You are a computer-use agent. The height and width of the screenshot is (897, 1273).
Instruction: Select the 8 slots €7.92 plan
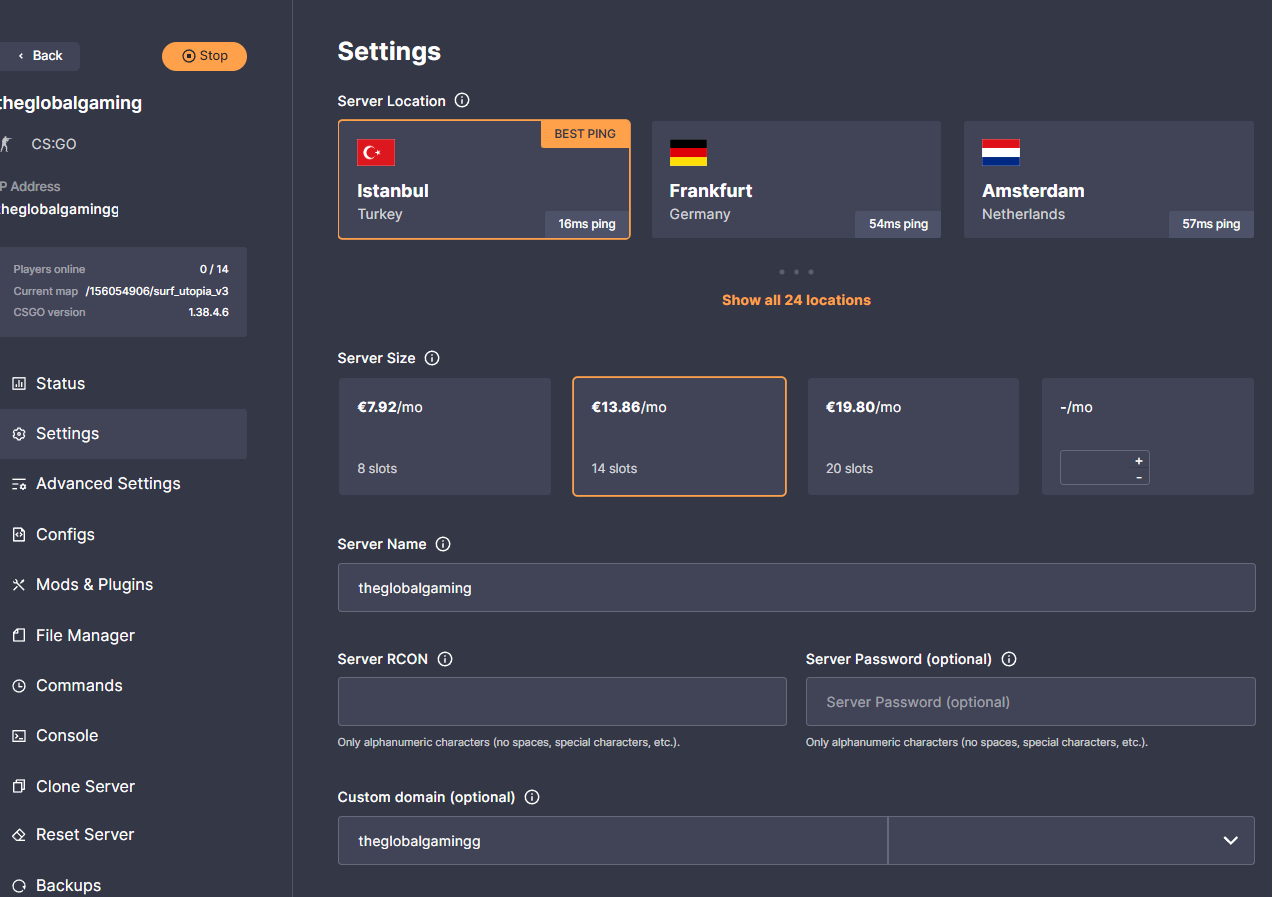444,436
